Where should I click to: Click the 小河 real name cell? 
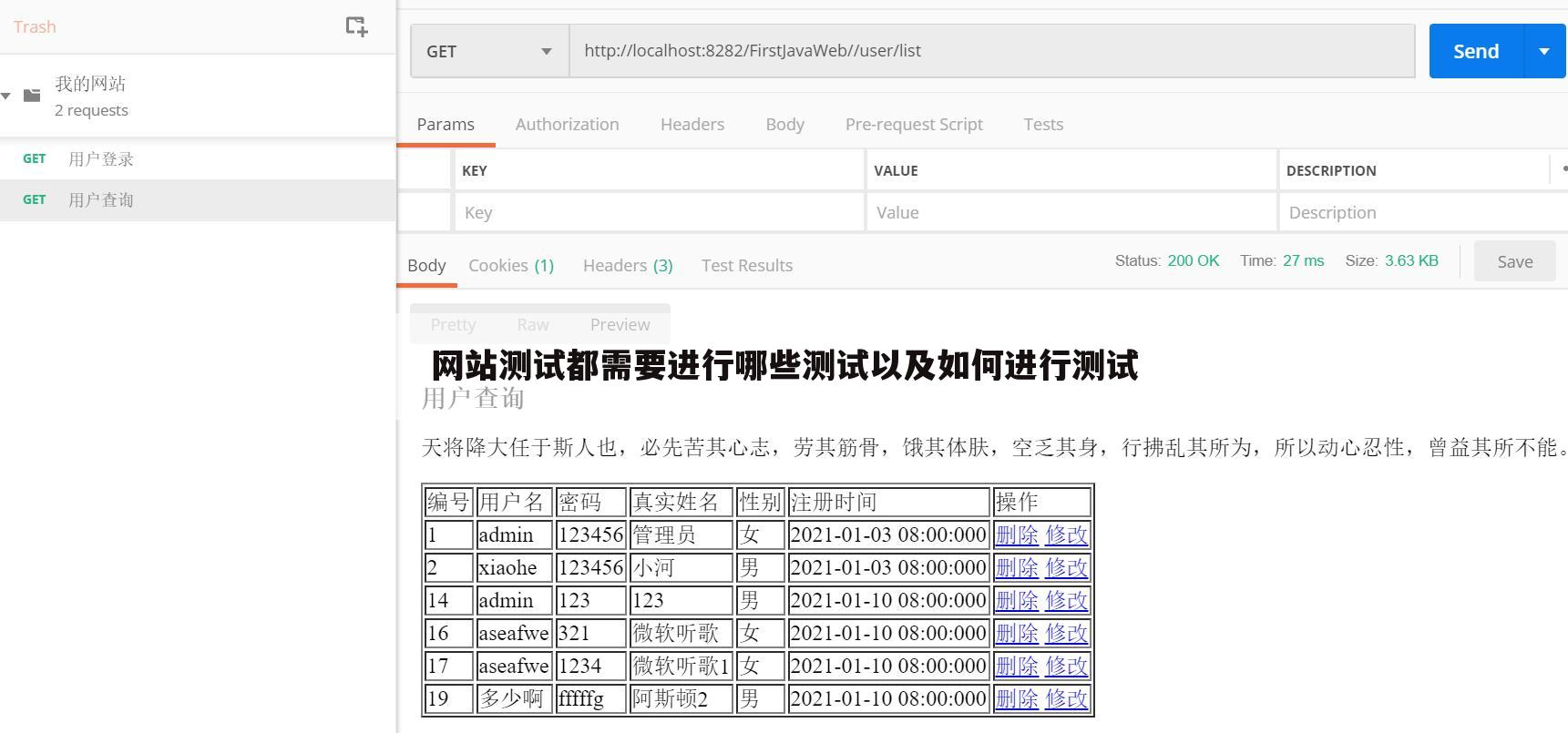681,567
